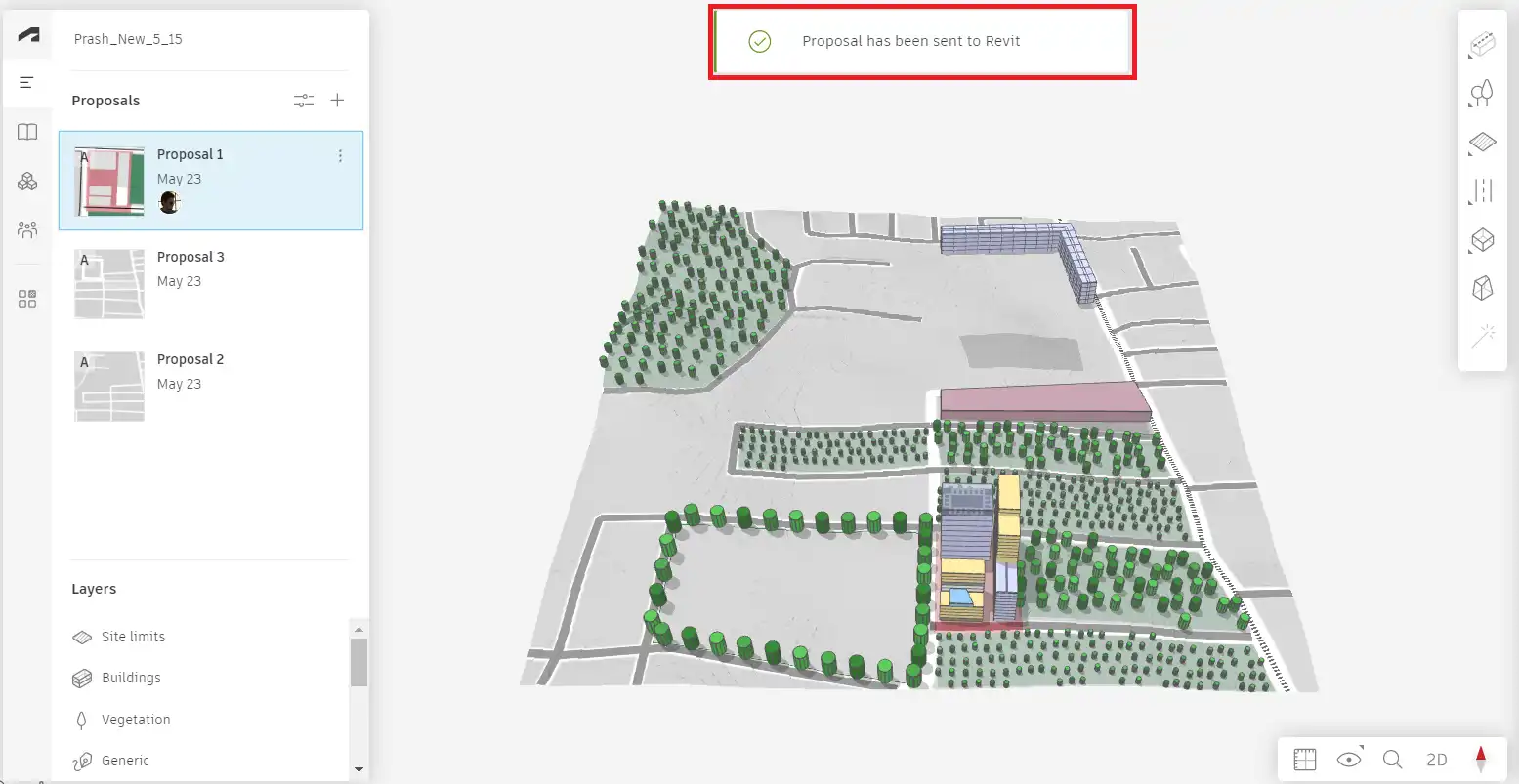Open Proposal 1 three-dot options menu
Screen dimensions: 1519x784
pyautogui.click(x=340, y=156)
